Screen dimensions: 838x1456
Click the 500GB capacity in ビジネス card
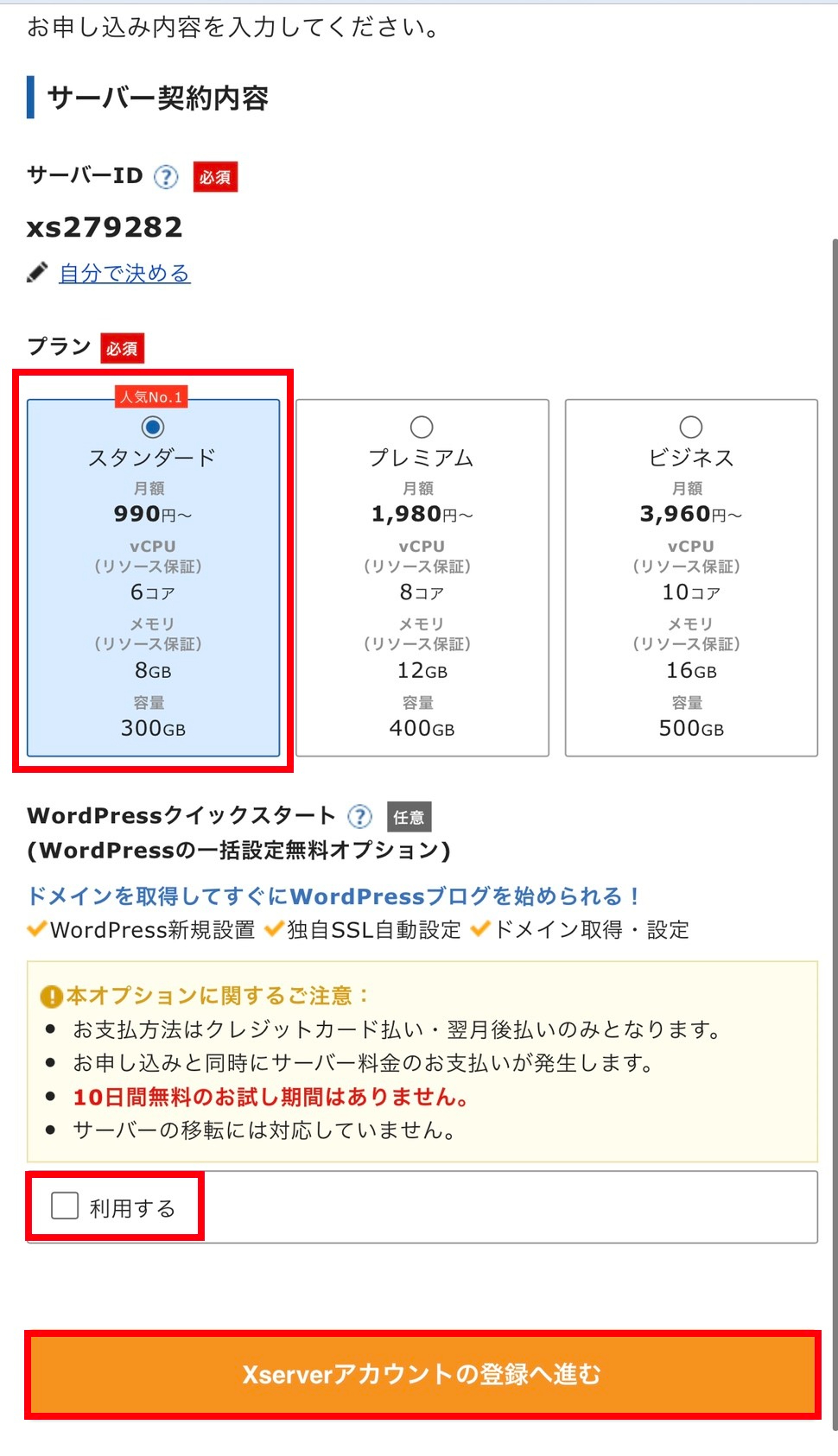coord(691,728)
